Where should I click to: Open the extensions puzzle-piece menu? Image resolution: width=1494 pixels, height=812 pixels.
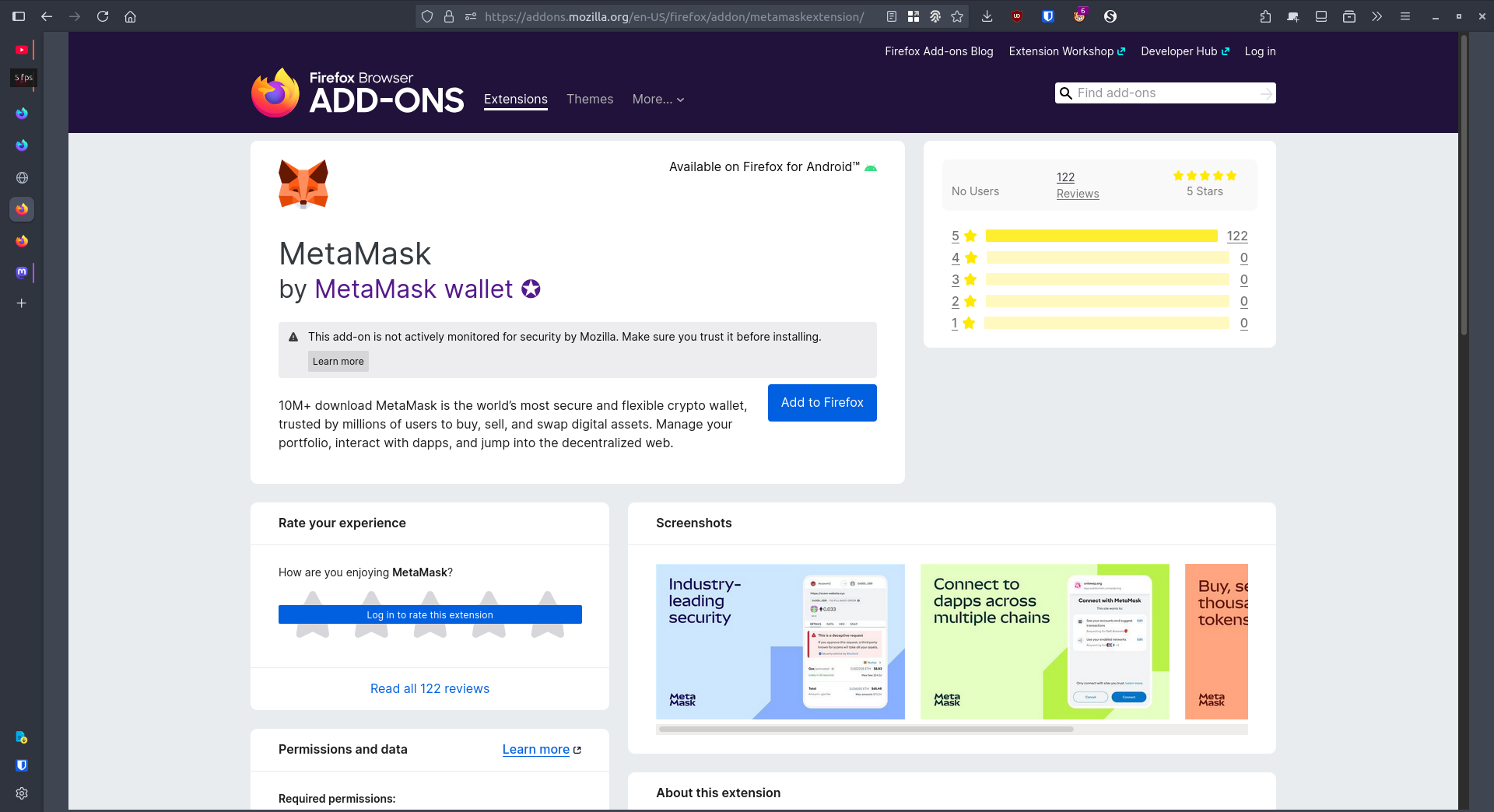click(x=1265, y=16)
